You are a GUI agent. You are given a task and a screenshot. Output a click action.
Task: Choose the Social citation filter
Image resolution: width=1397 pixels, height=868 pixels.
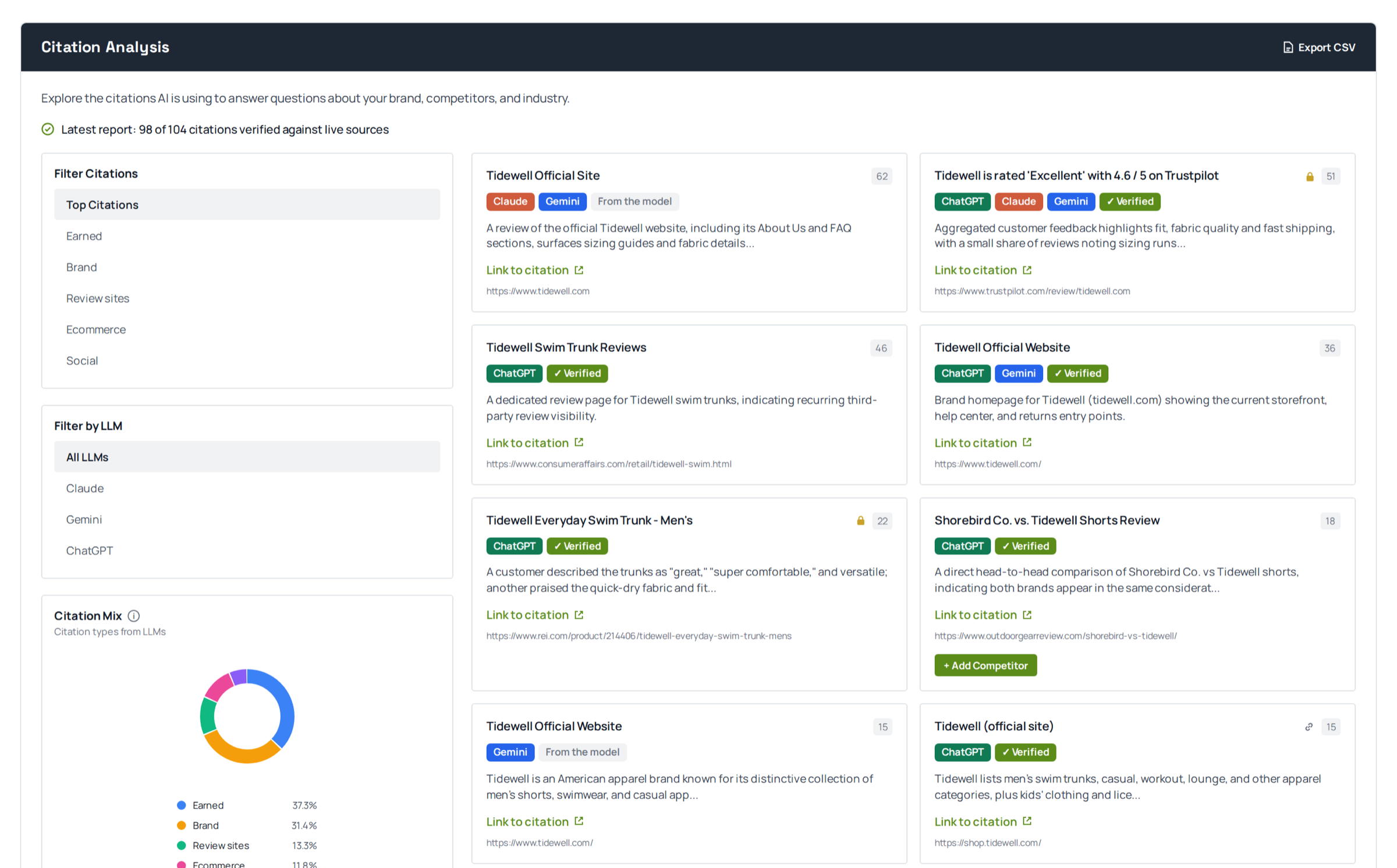tap(247, 360)
